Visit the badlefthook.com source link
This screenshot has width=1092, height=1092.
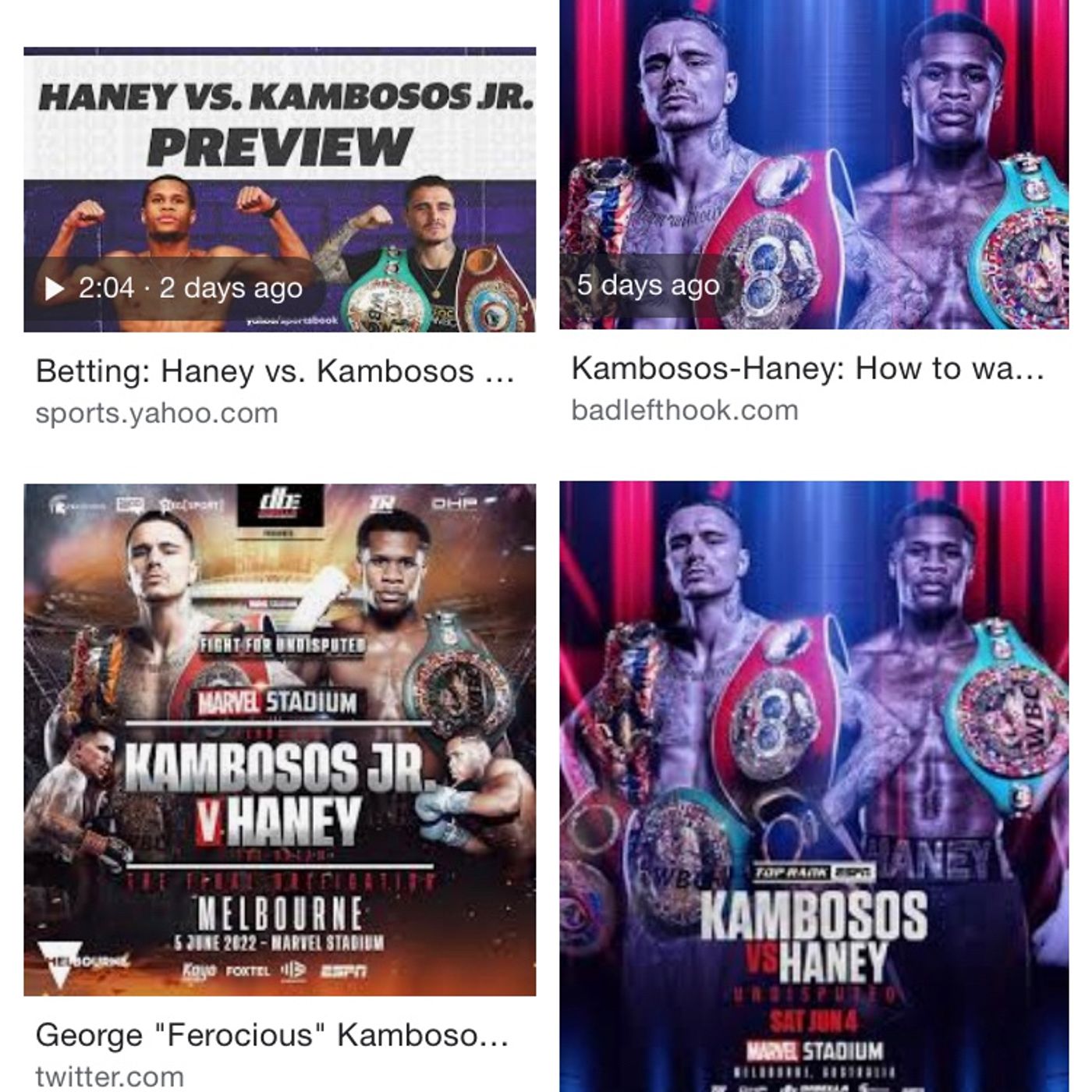pyautogui.click(x=685, y=410)
